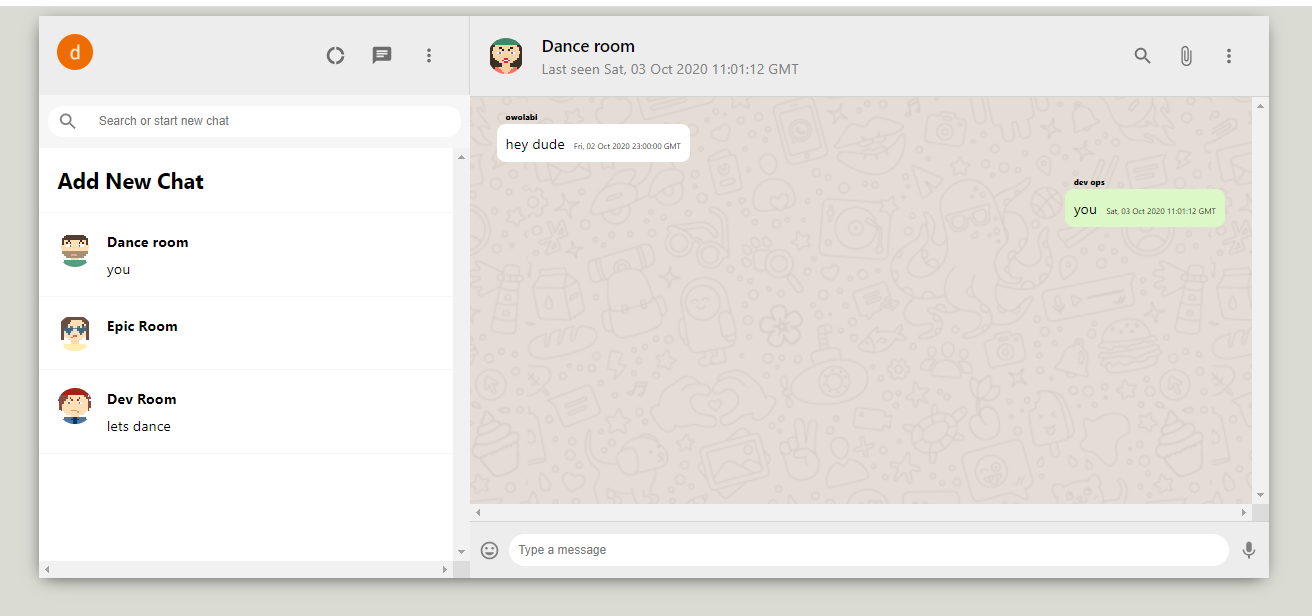Click the sidebar horizontal scroll left arrow
The image size is (1312, 616).
[x=47, y=569]
